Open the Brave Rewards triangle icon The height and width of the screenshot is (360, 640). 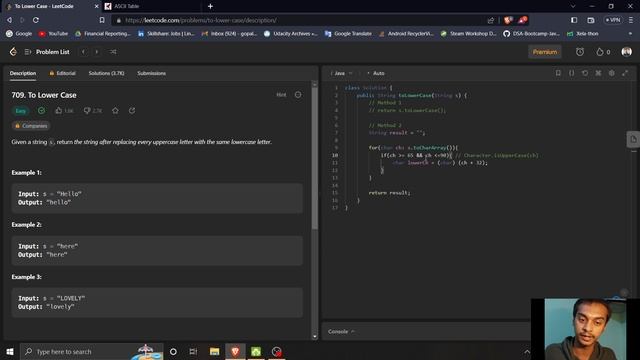[x=522, y=20]
